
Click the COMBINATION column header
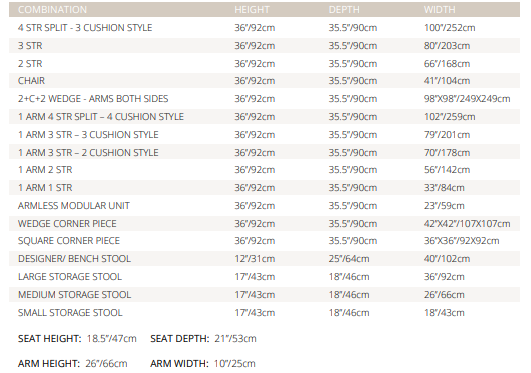coord(52,9)
